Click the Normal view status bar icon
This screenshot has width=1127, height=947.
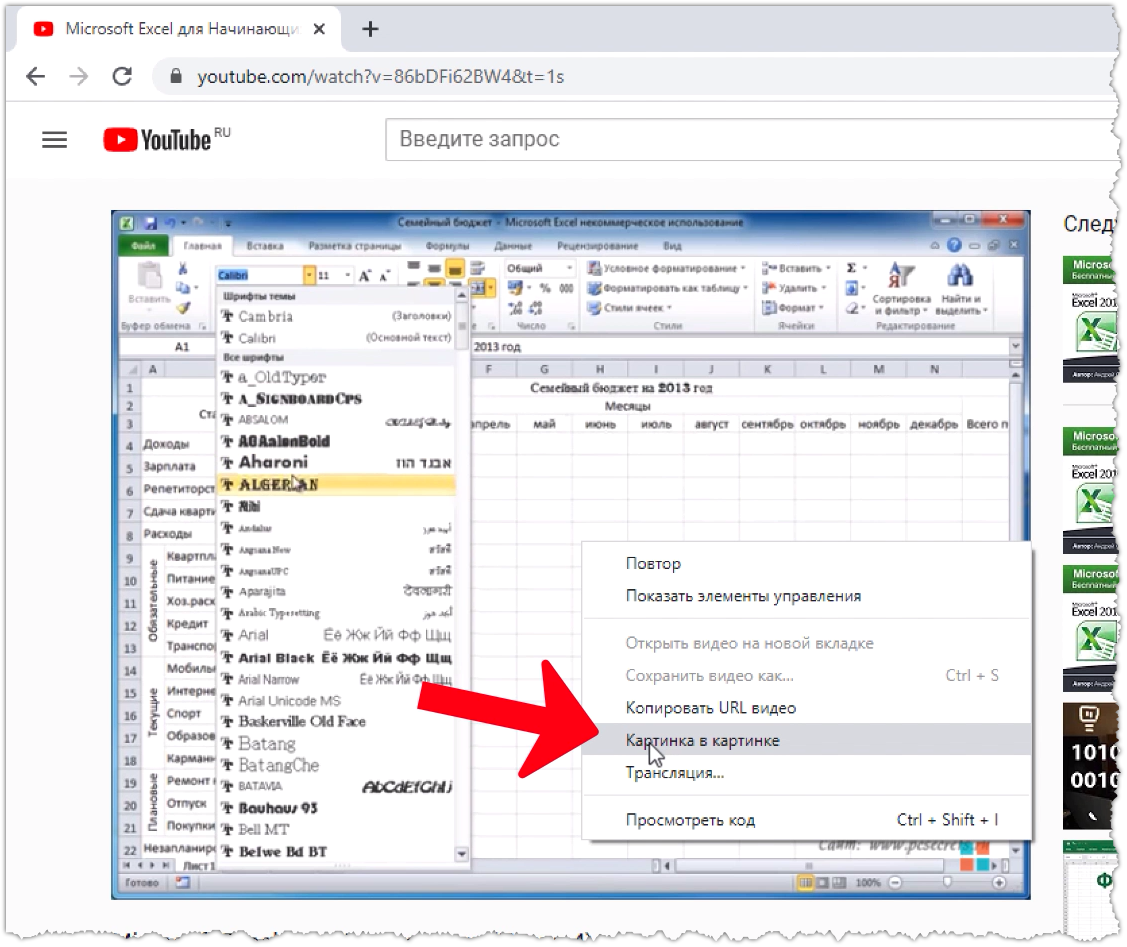806,882
